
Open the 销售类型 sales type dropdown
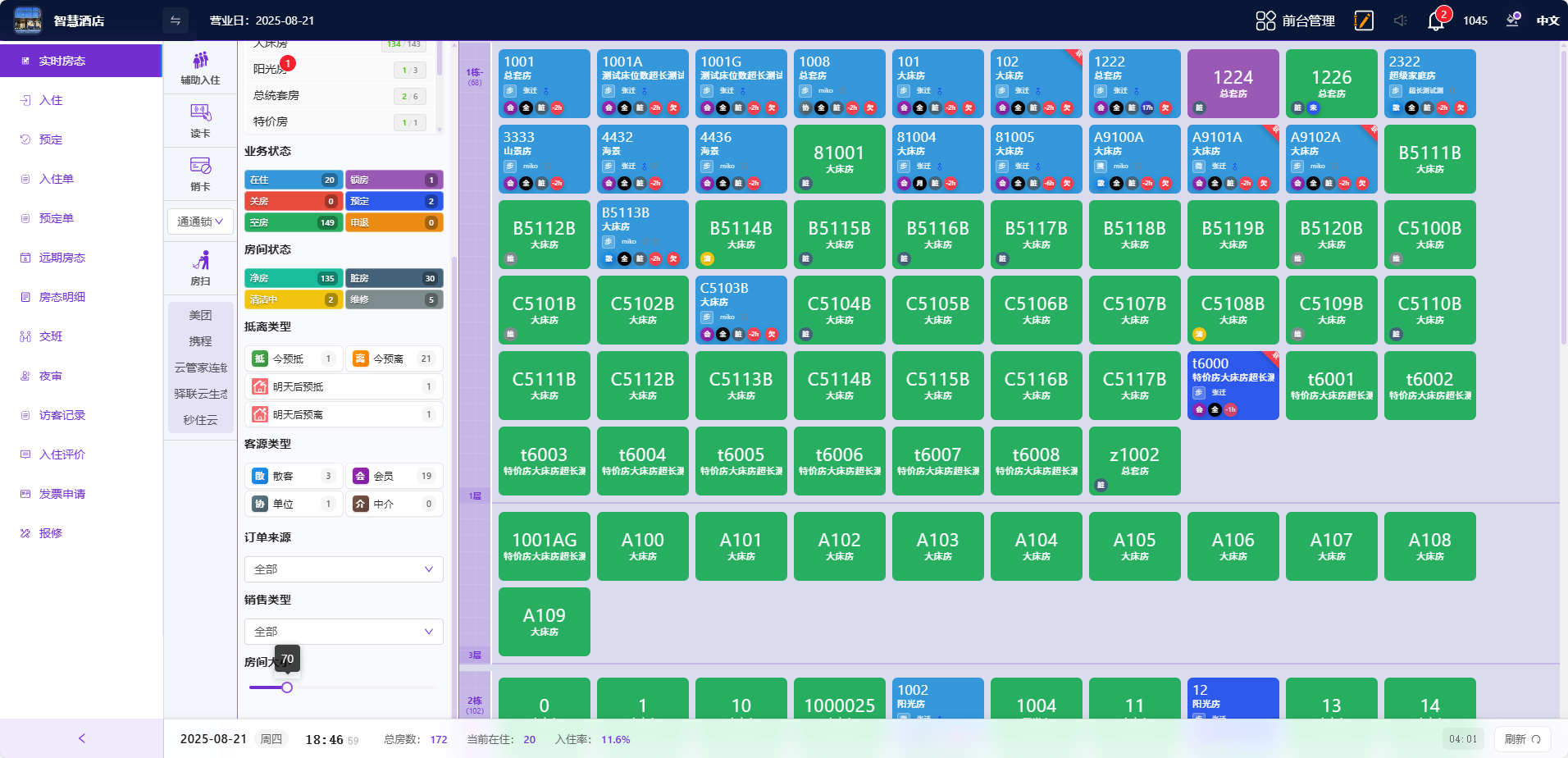click(344, 632)
